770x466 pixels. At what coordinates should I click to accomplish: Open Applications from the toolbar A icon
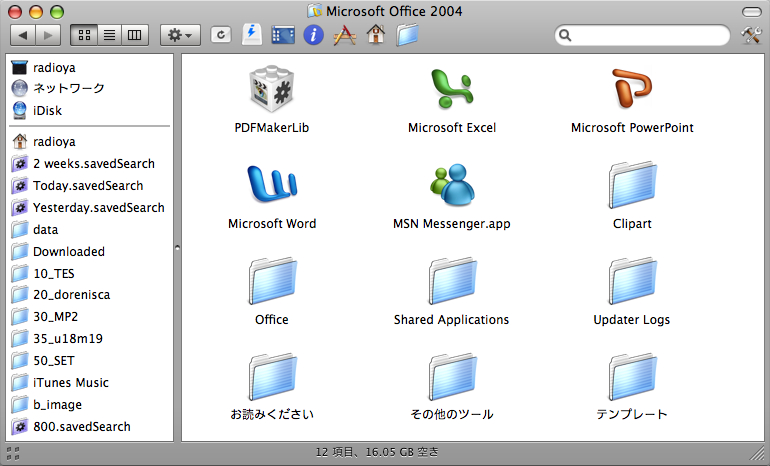pyautogui.click(x=345, y=35)
